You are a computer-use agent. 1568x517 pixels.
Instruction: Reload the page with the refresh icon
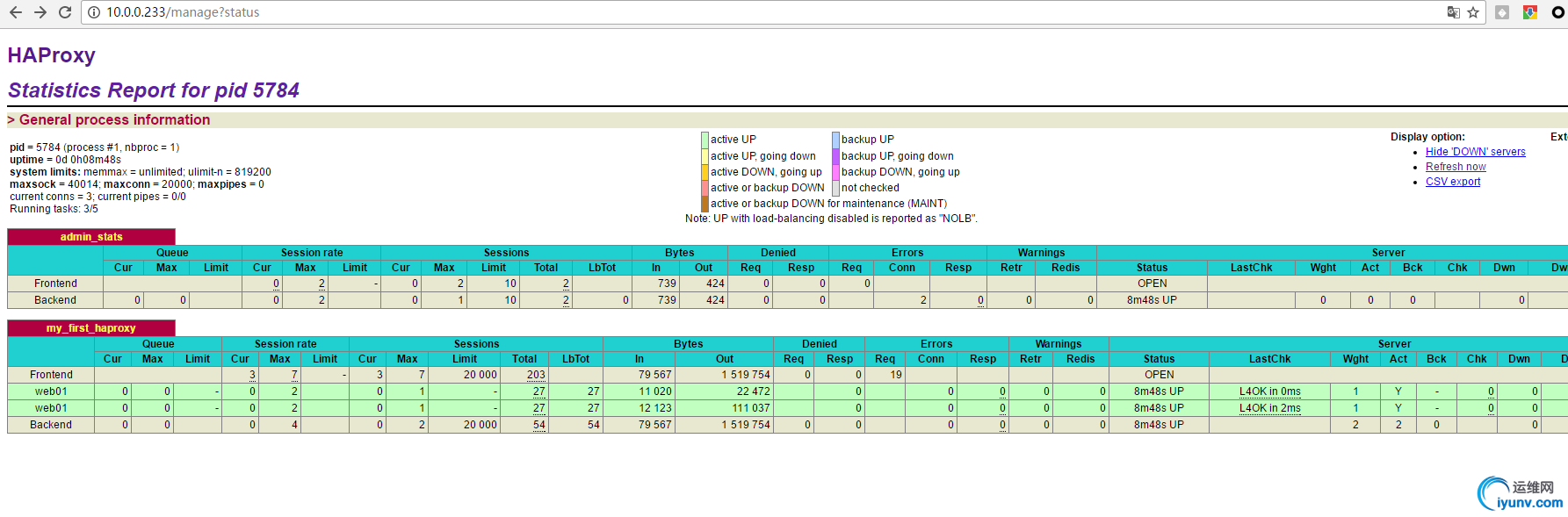pos(65,12)
